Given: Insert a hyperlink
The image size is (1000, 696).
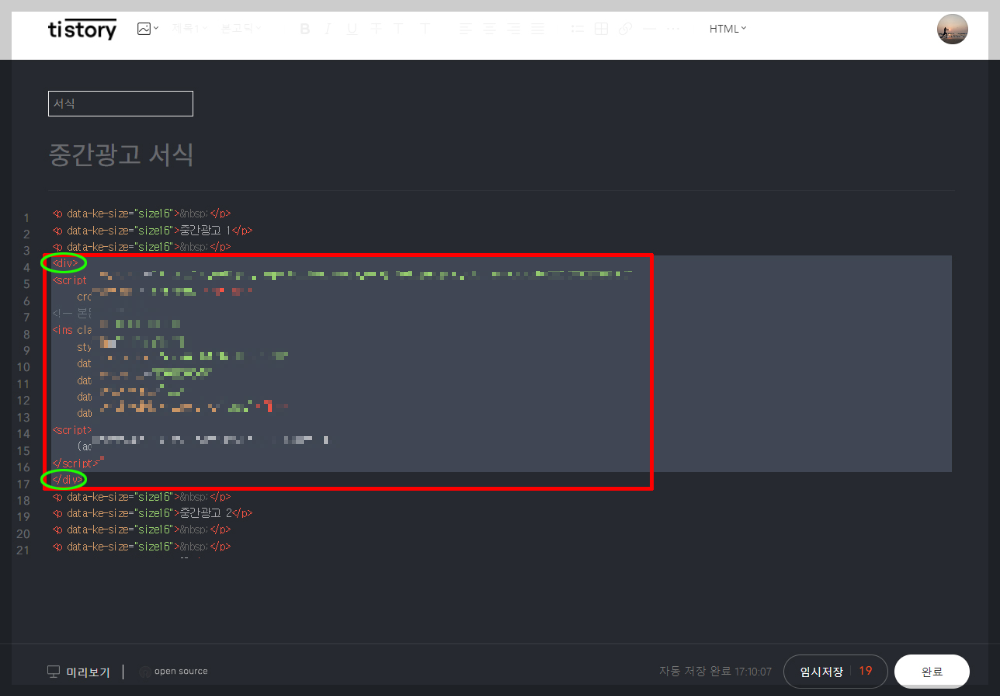Looking at the screenshot, I should tap(625, 29).
